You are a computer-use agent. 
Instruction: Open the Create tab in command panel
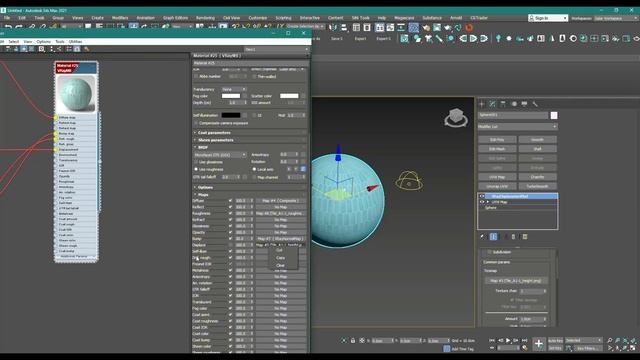point(482,104)
